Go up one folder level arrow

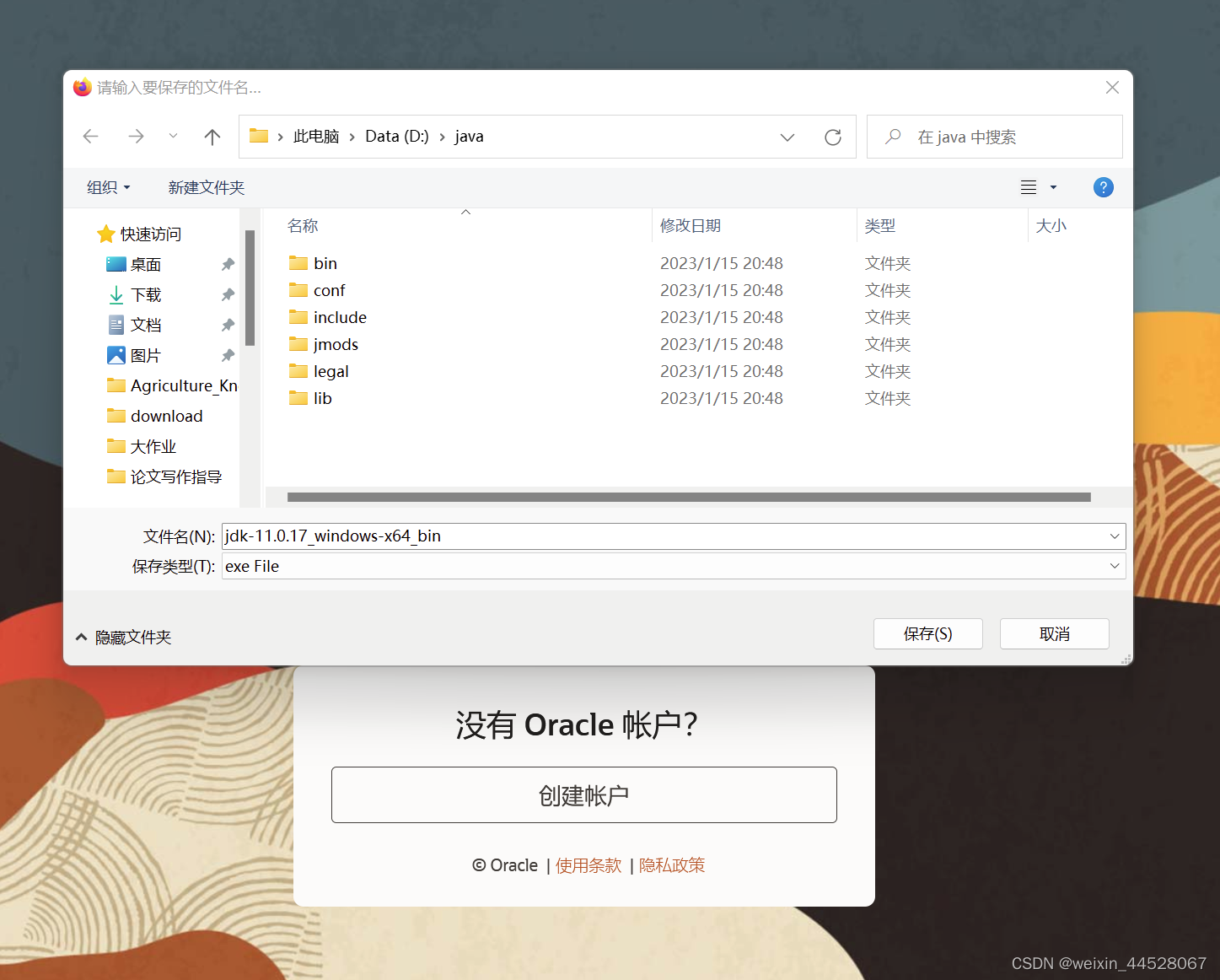(212, 137)
